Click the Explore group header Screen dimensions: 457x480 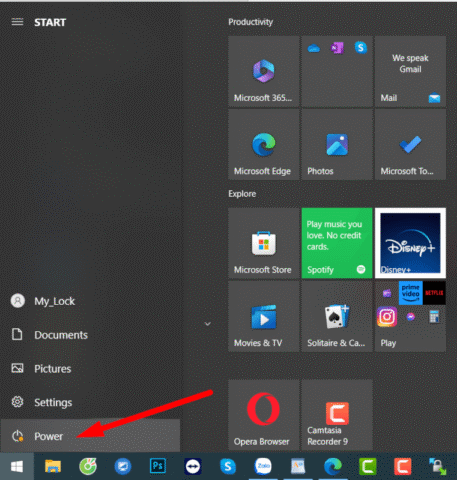242,194
